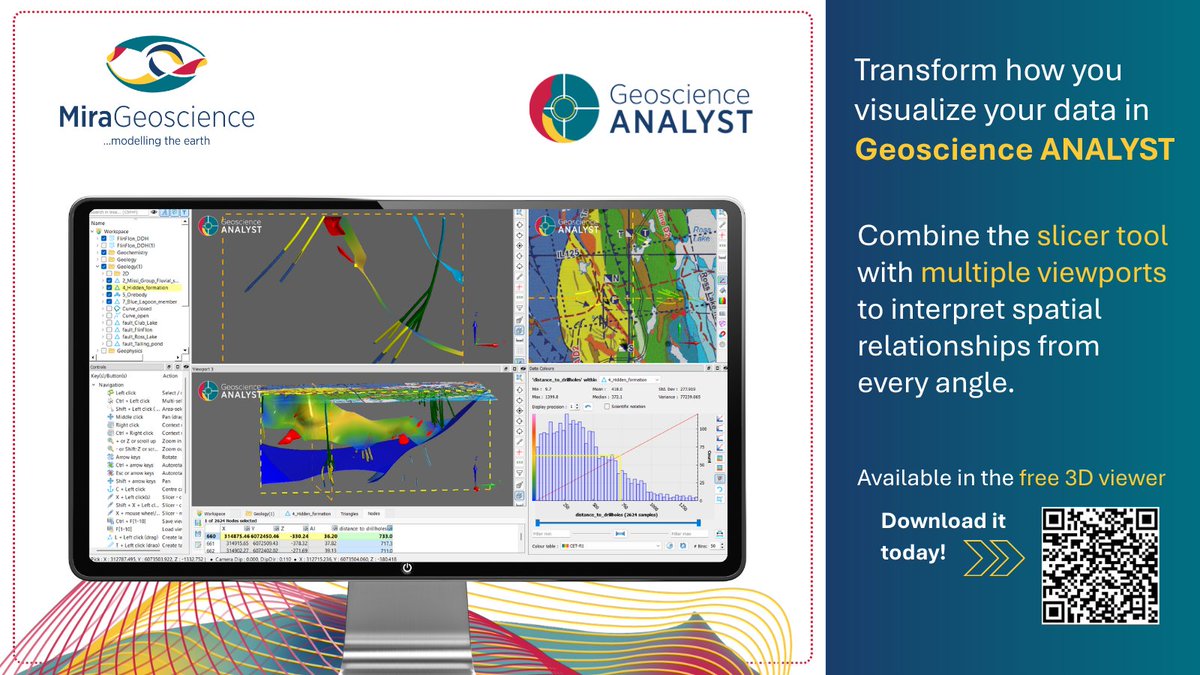Click the drillhole icon of FlinFlon_DDH
The image size is (1200, 675).
click(x=111, y=238)
